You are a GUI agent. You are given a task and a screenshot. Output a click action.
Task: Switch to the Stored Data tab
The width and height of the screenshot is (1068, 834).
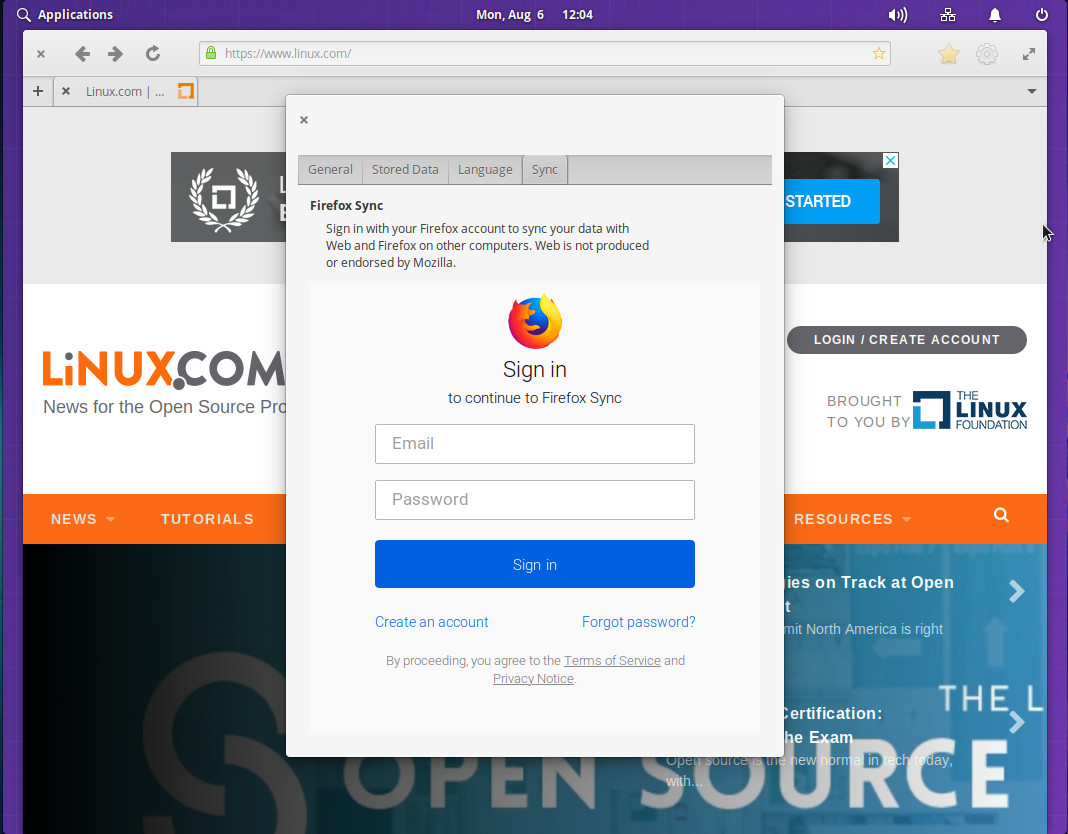pos(405,170)
